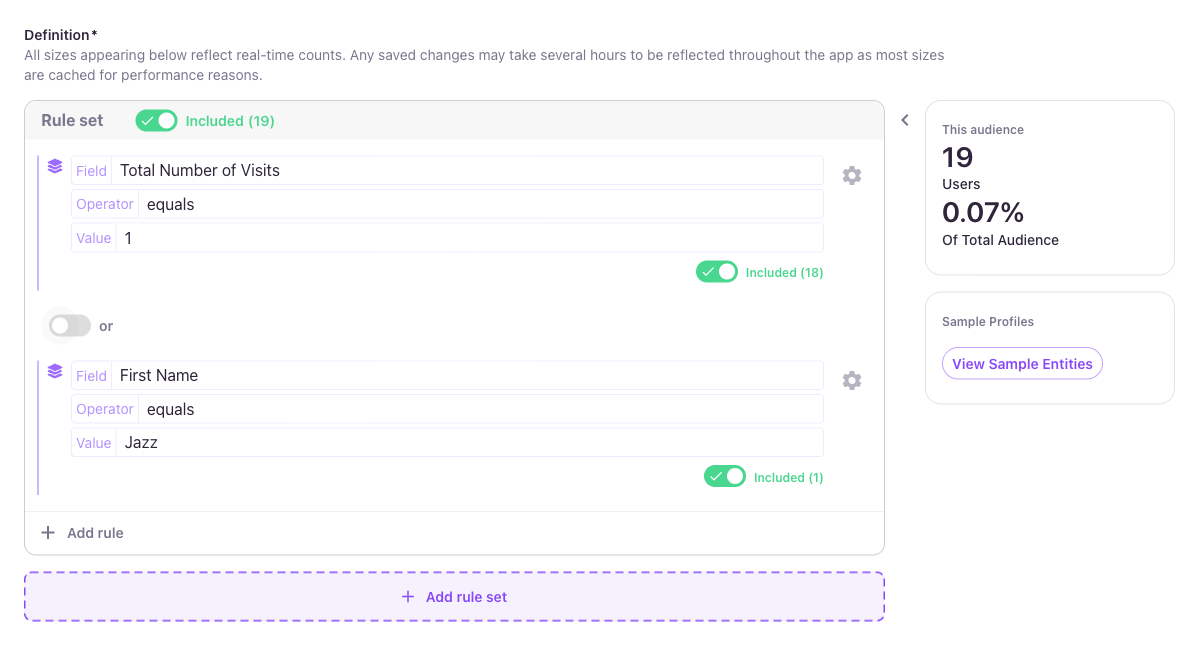Click the 'Of Total Audience' label
Image resolution: width=1199 pixels, height=646 pixels.
pos(1000,240)
